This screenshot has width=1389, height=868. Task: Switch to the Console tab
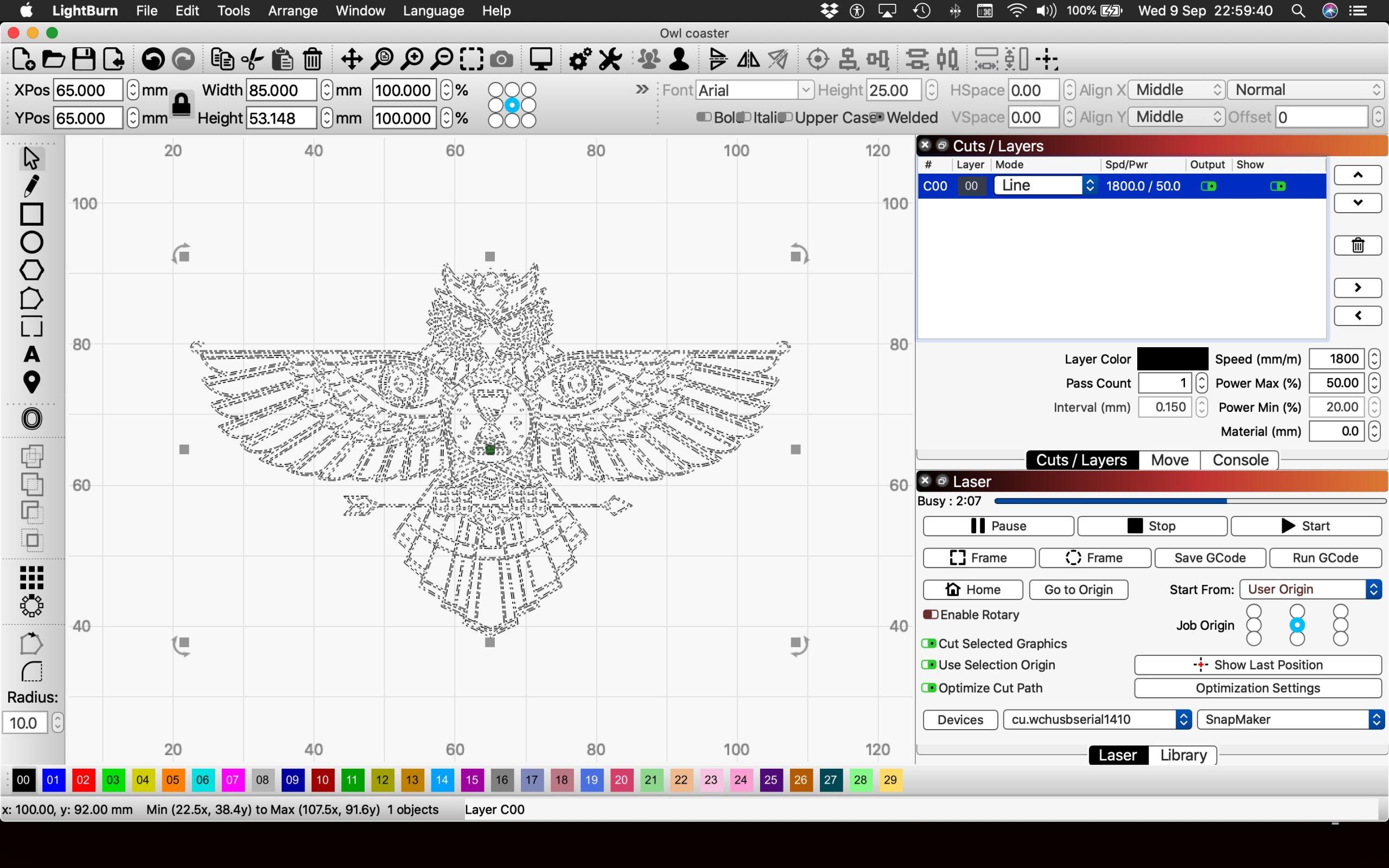[1240, 461]
